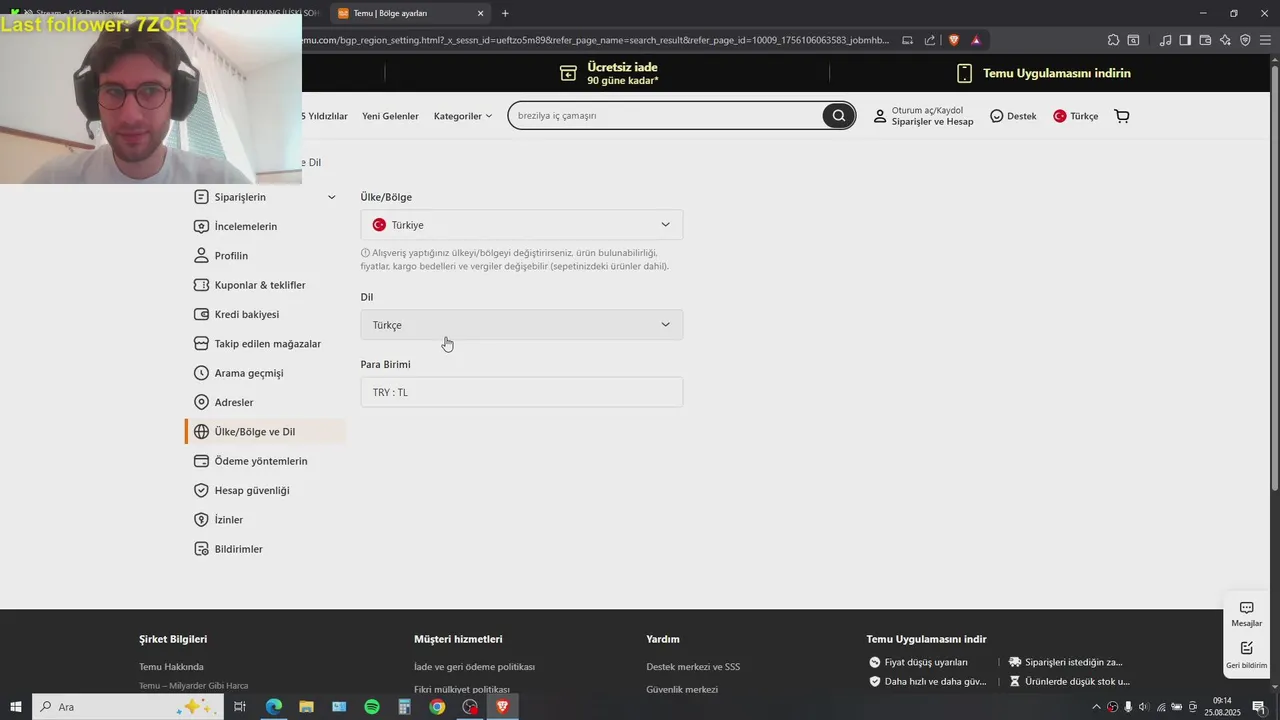Close the Temu Bölge ayarları tab
The image size is (1280, 720).
coord(481,13)
